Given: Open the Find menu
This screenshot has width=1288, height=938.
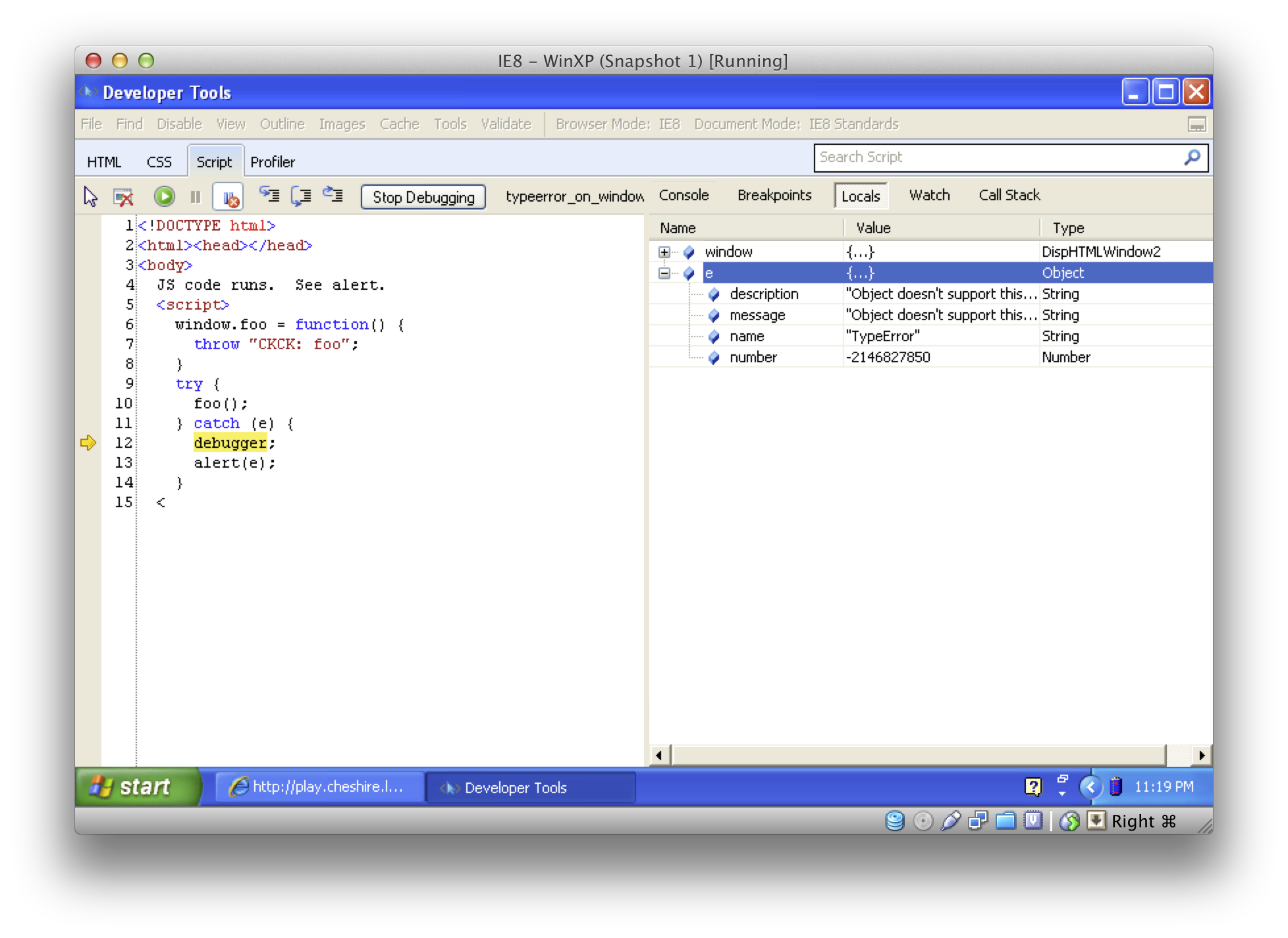Looking at the screenshot, I should [x=130, y=124].
